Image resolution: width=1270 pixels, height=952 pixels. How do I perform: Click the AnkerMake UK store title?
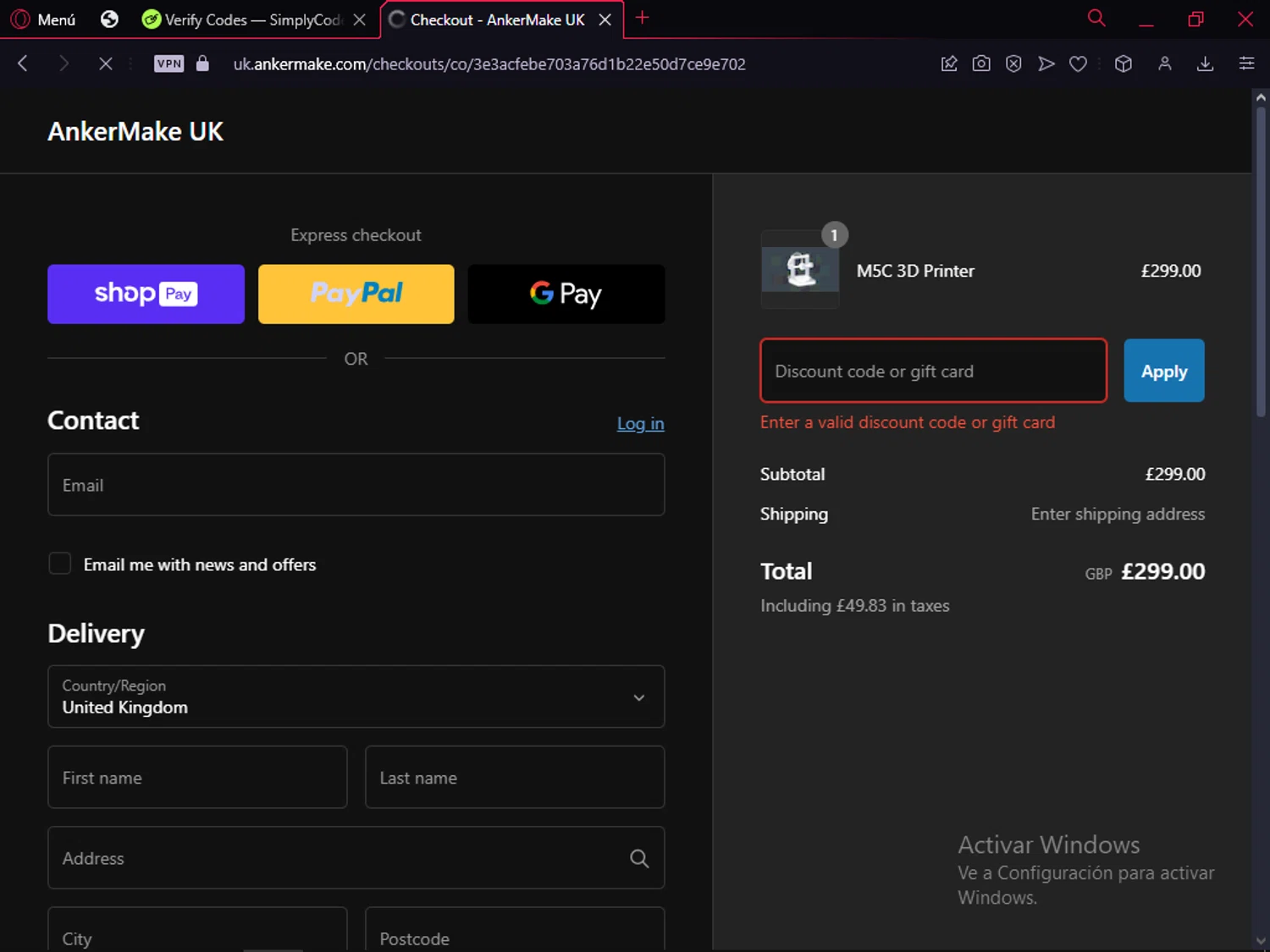click(135, 131)
